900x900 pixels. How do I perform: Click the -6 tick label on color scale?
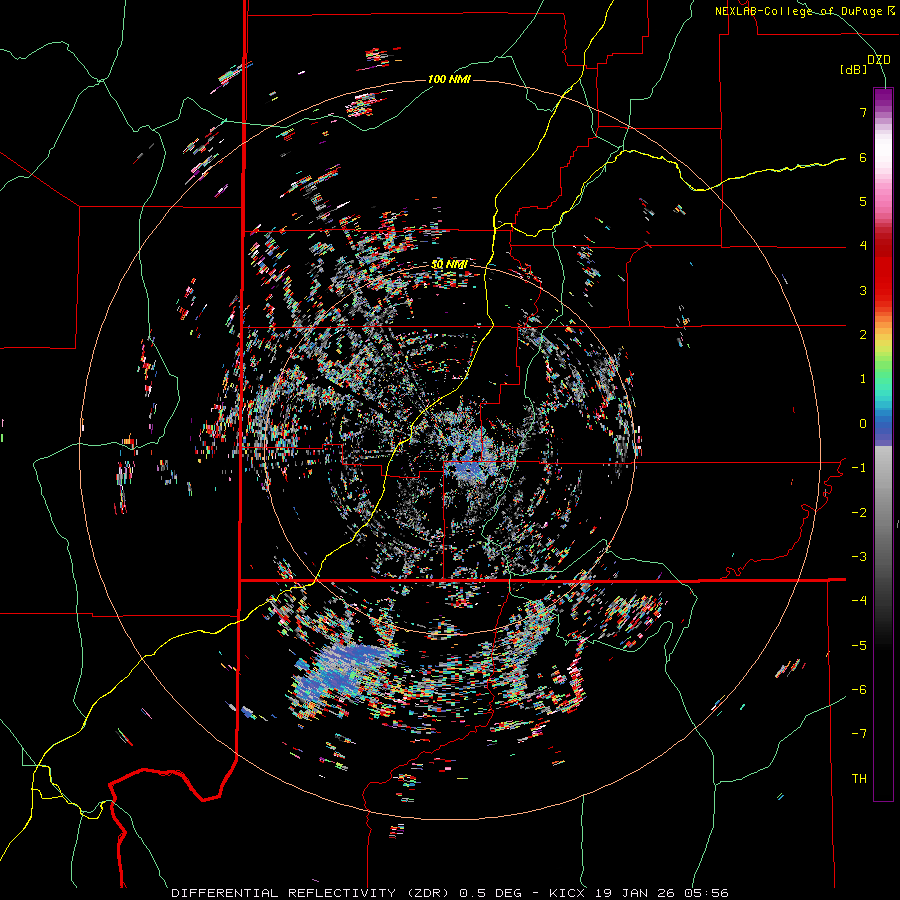coord(859,690)
